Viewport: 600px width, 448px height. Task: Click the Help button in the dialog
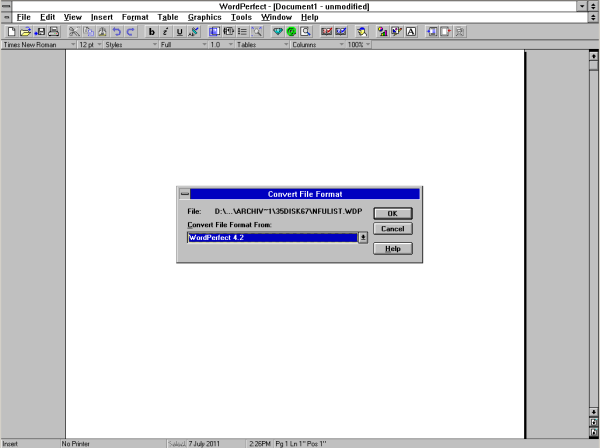pos(393,249)
